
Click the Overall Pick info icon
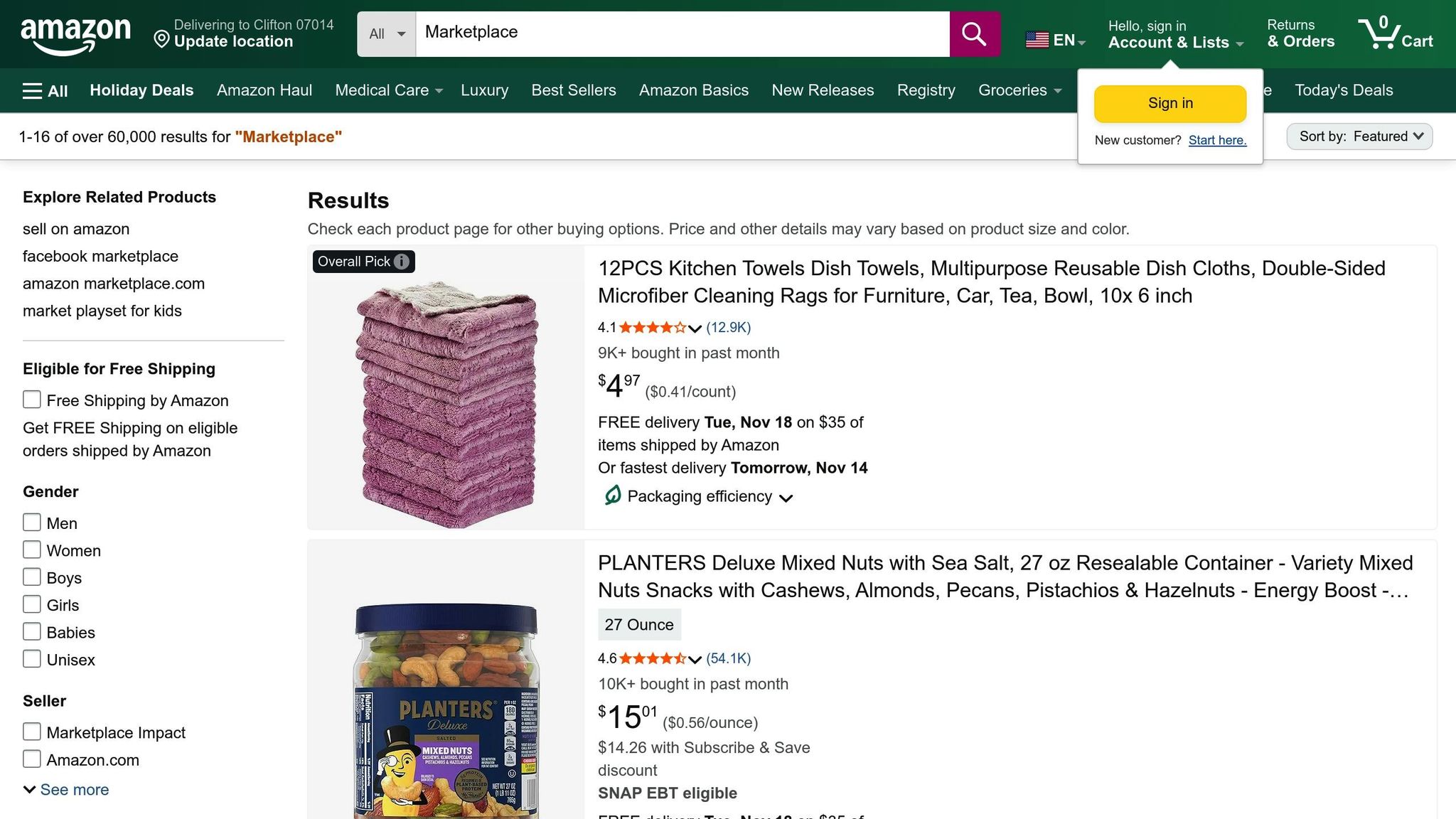[402, 262]
